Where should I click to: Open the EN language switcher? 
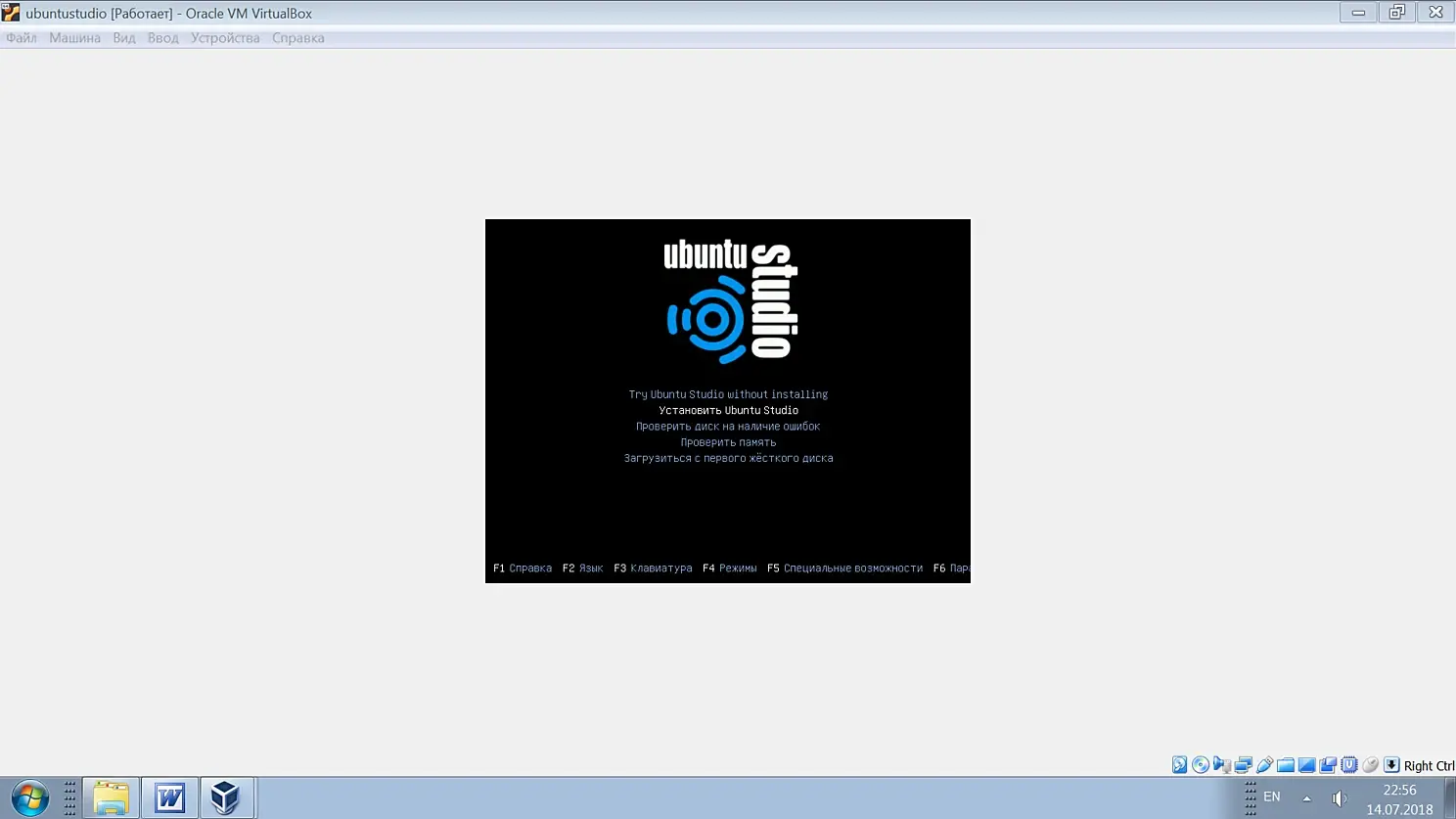[x=1272, y=796]
